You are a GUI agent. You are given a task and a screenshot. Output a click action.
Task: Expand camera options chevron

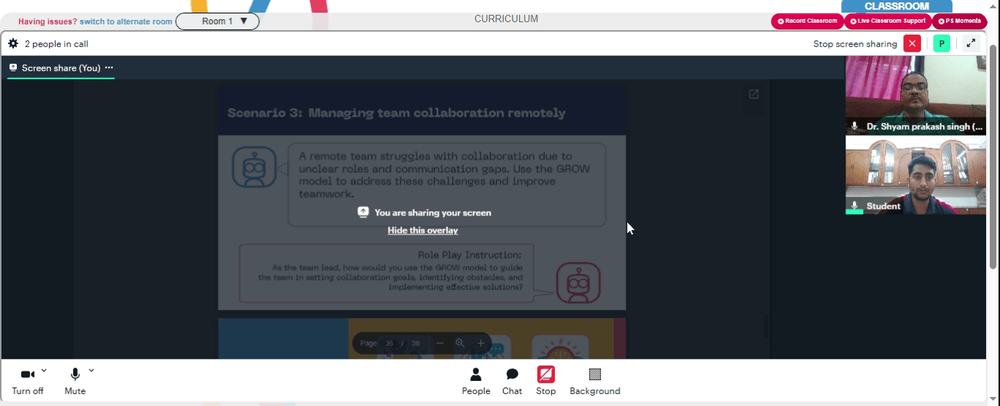click(x=44, y=370)
